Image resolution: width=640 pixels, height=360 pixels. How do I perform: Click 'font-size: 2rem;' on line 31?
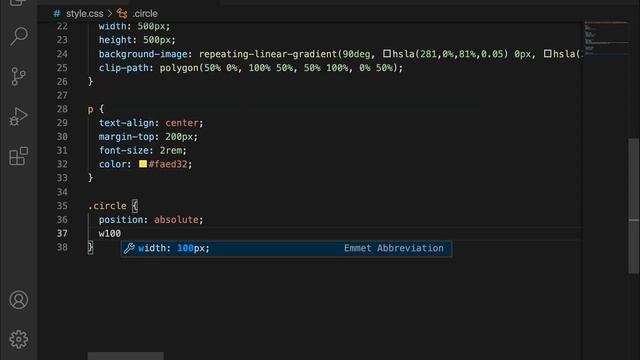tap(142, 150)
